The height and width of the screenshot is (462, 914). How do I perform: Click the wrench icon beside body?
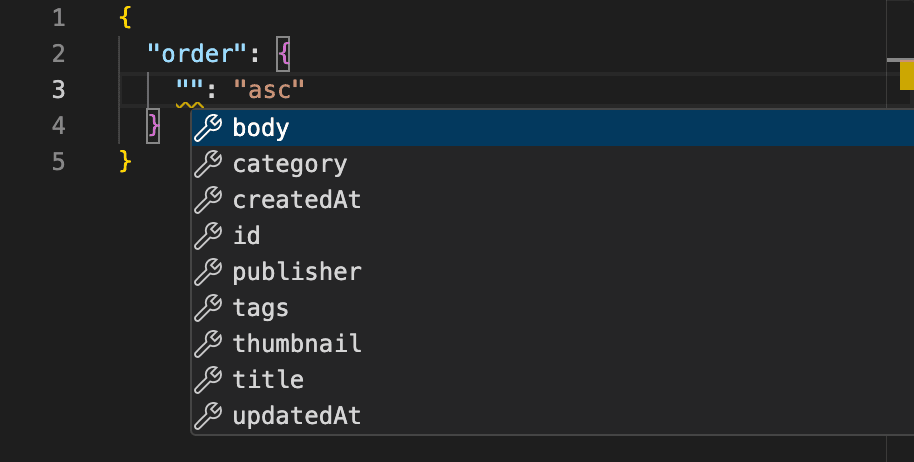tap(207, 128)
